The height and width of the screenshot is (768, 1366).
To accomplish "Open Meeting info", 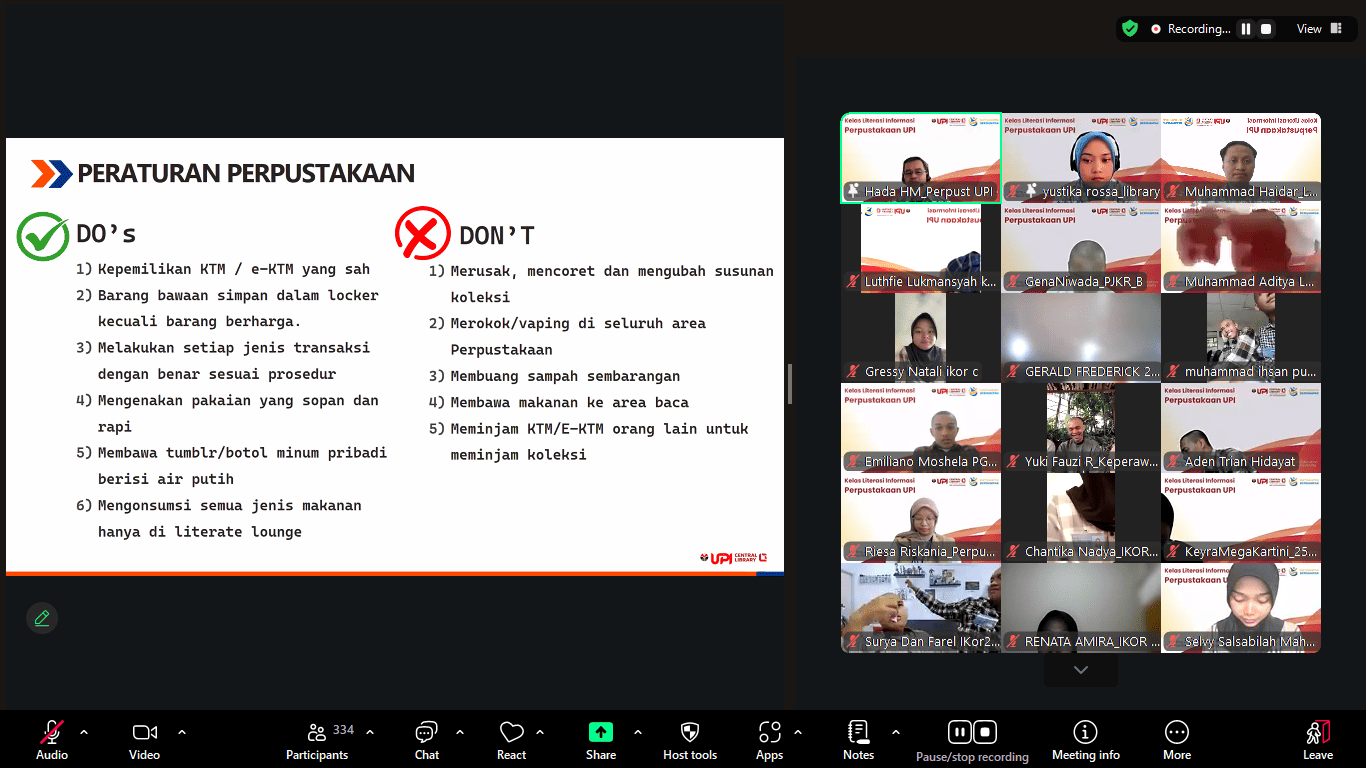I will click(1085, 740).
